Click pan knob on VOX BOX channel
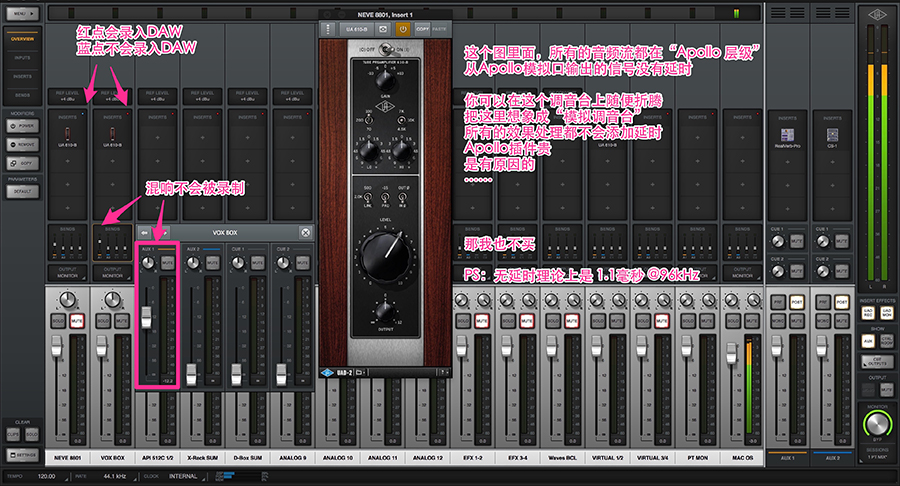 (112, 300)
